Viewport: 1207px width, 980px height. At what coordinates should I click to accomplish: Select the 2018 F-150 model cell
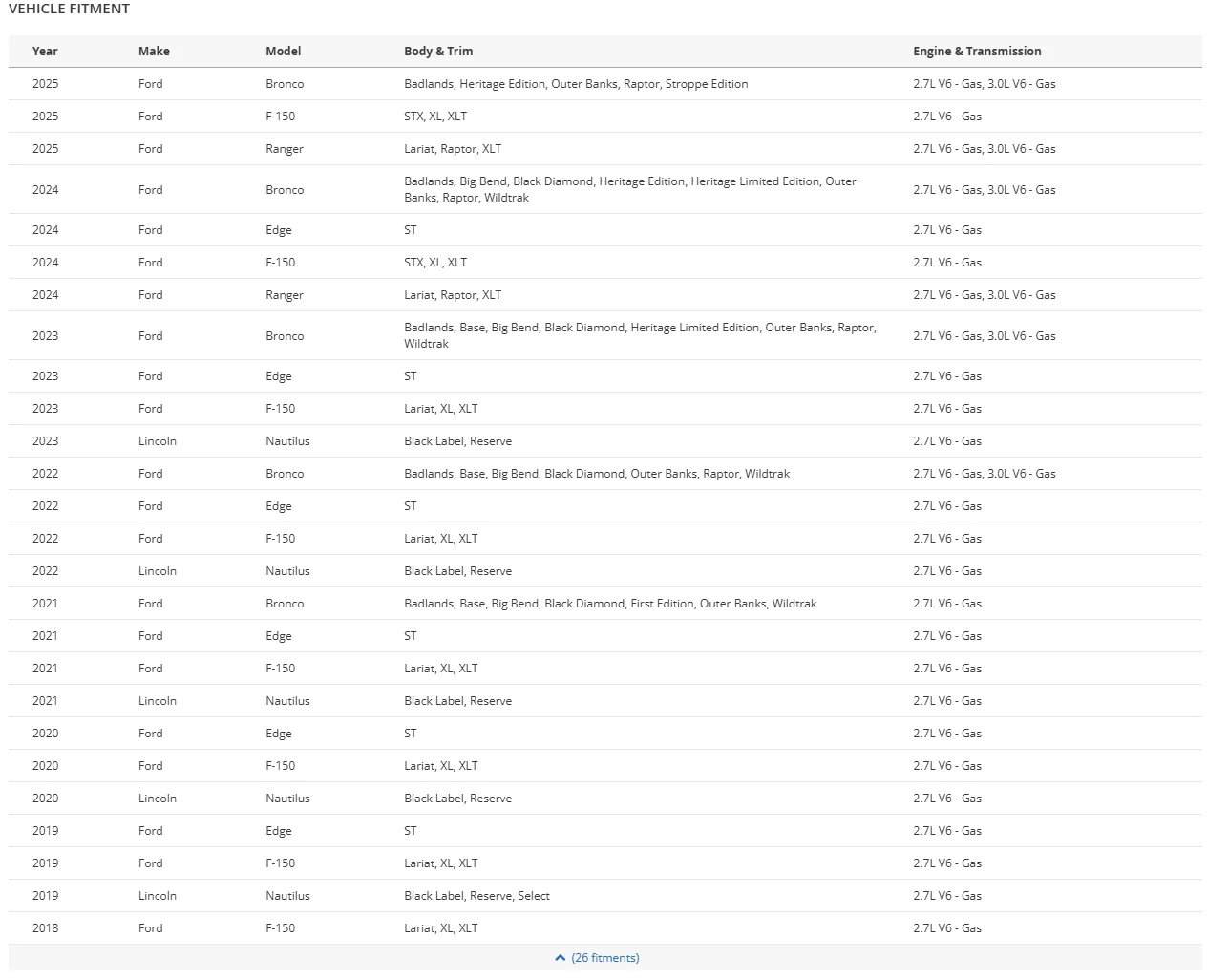coord(281,928)
